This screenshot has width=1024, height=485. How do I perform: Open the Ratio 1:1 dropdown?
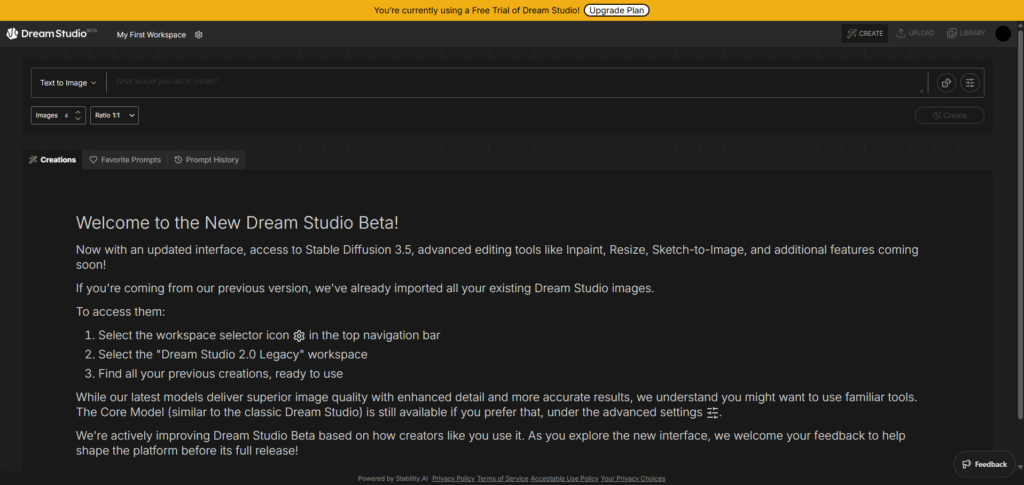pyautogui.click(x=114, y=116)
